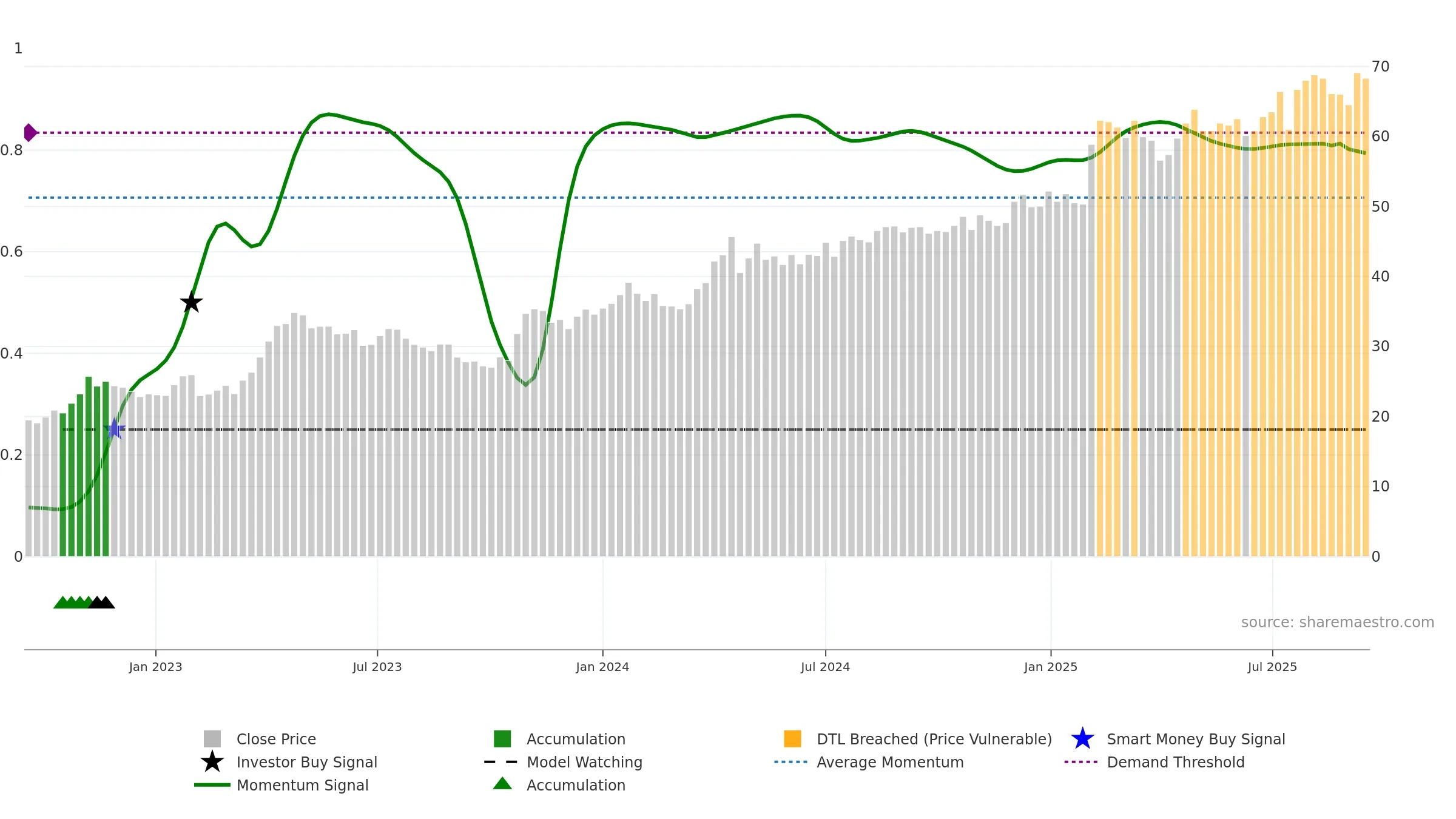
Task: Toggle the Momentum Signal legend label
Action: [303, 785]
